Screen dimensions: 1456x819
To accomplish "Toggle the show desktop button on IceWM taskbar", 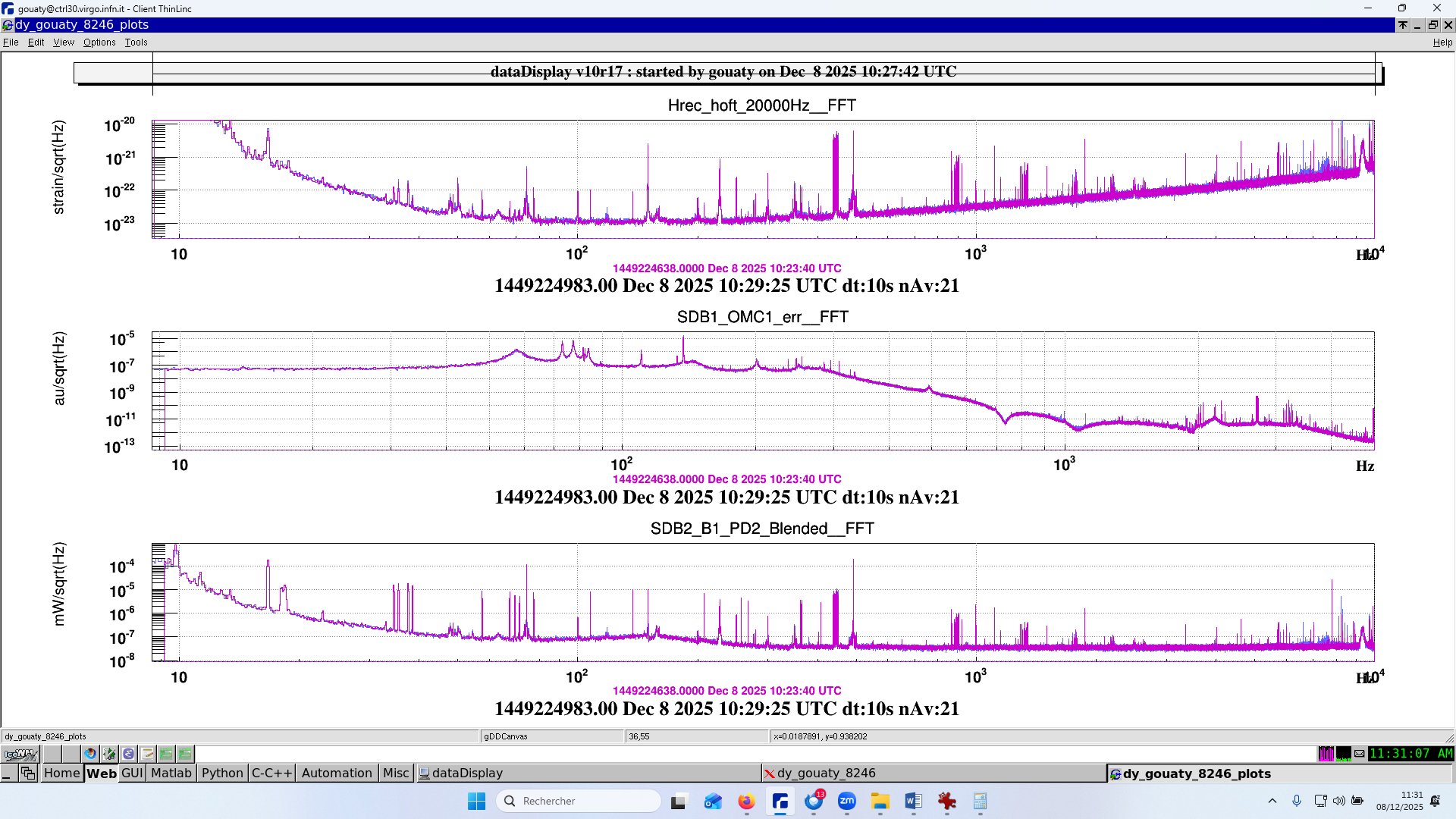I will (x=8, y=773).
